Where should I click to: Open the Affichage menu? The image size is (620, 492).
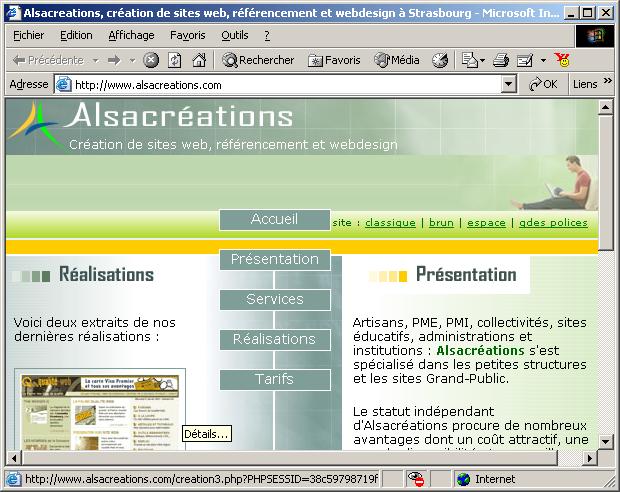pos(131,36)
